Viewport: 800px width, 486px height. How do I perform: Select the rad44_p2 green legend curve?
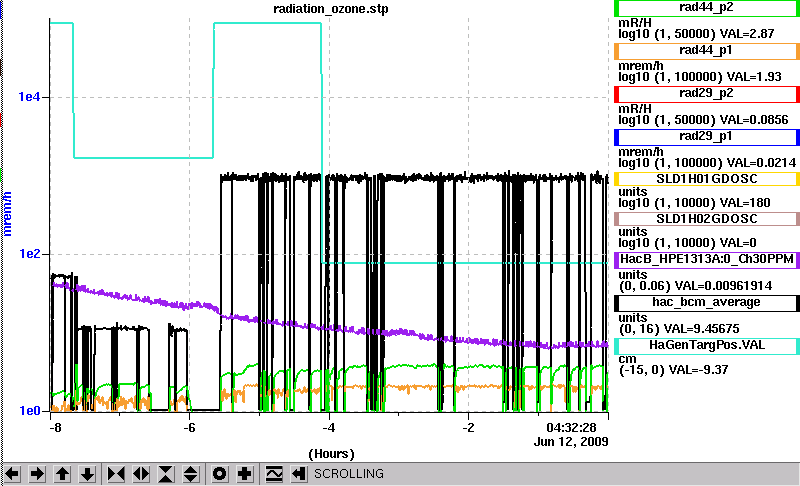(707, 8)
